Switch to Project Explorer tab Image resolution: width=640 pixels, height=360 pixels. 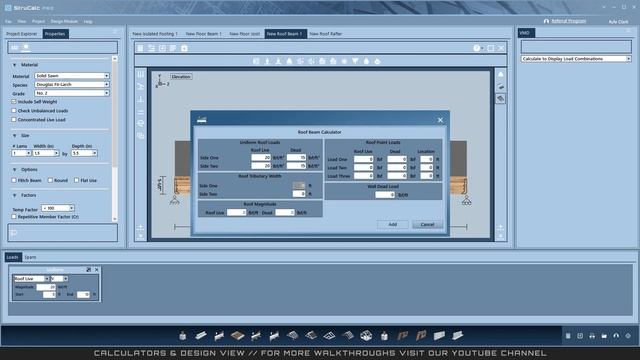tap(22, 34)
